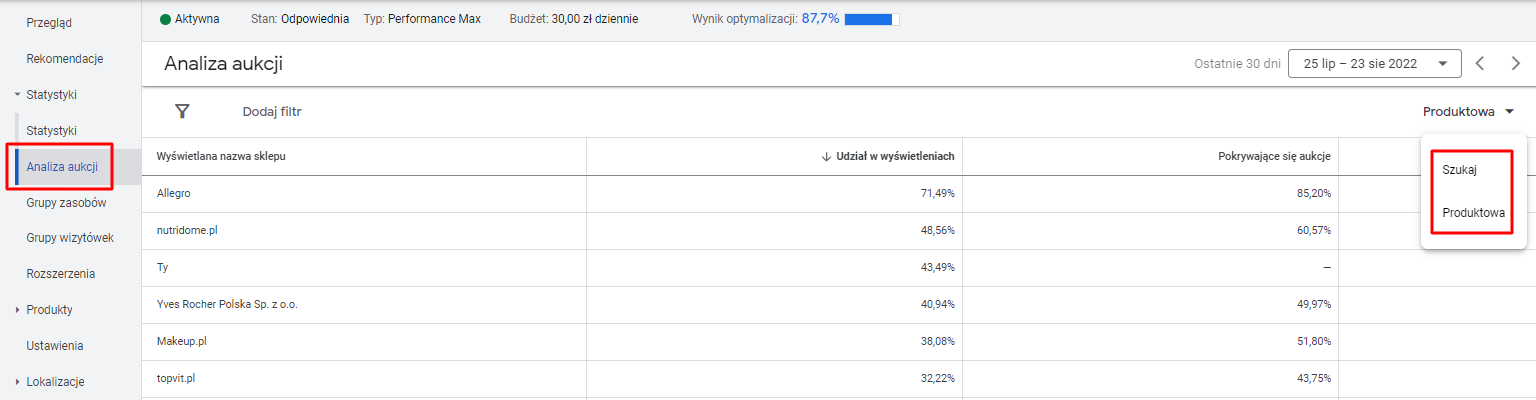
Task: Open Analiza aukcji in the sidebar
Action: point(62,167)
